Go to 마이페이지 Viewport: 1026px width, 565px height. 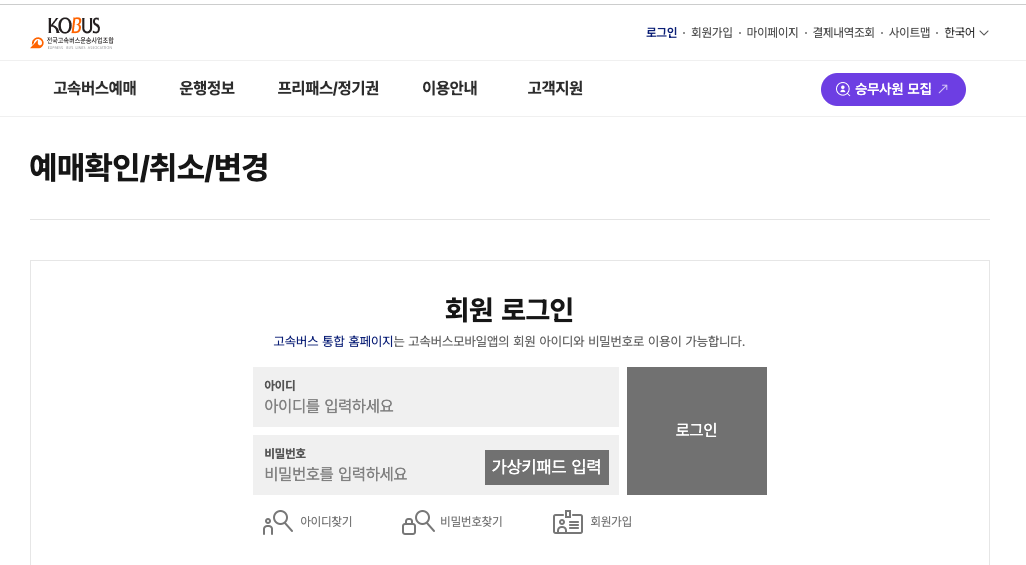pyautogui.click(x=772, y=33)
